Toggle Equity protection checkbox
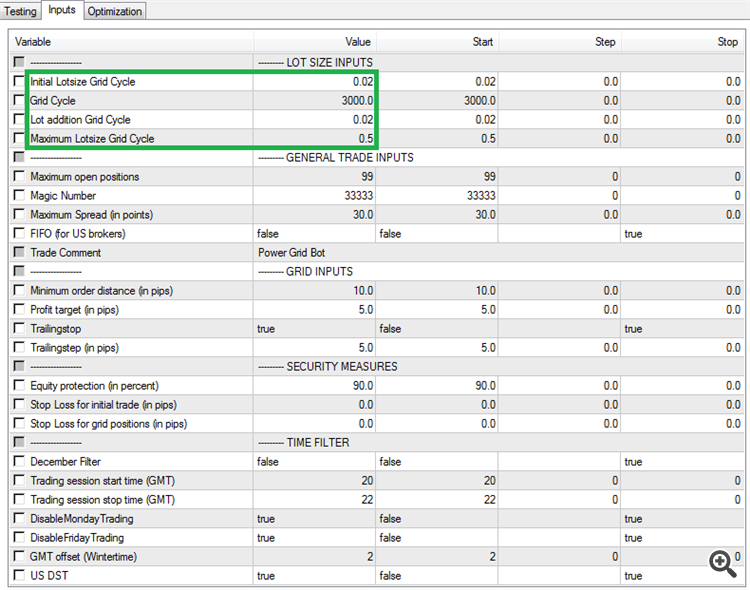The width and height of the screenshot is (750, 590). pos(19,385)
